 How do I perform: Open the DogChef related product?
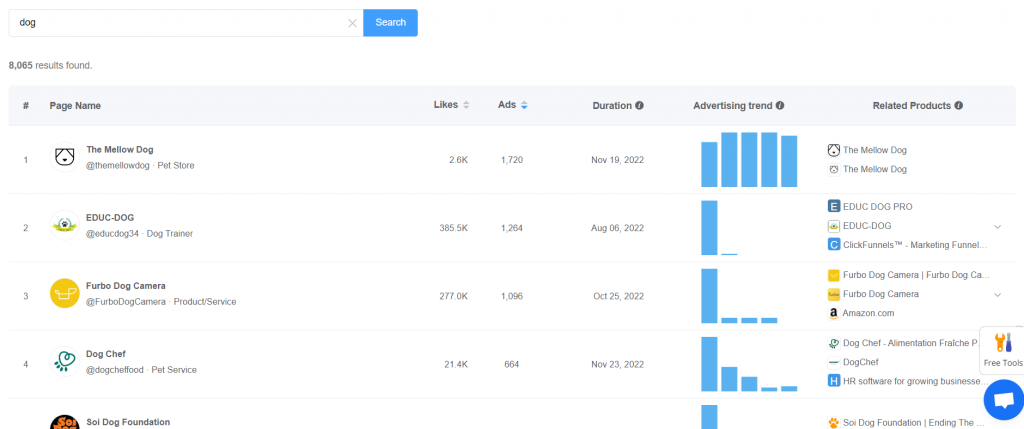[853, 362]
